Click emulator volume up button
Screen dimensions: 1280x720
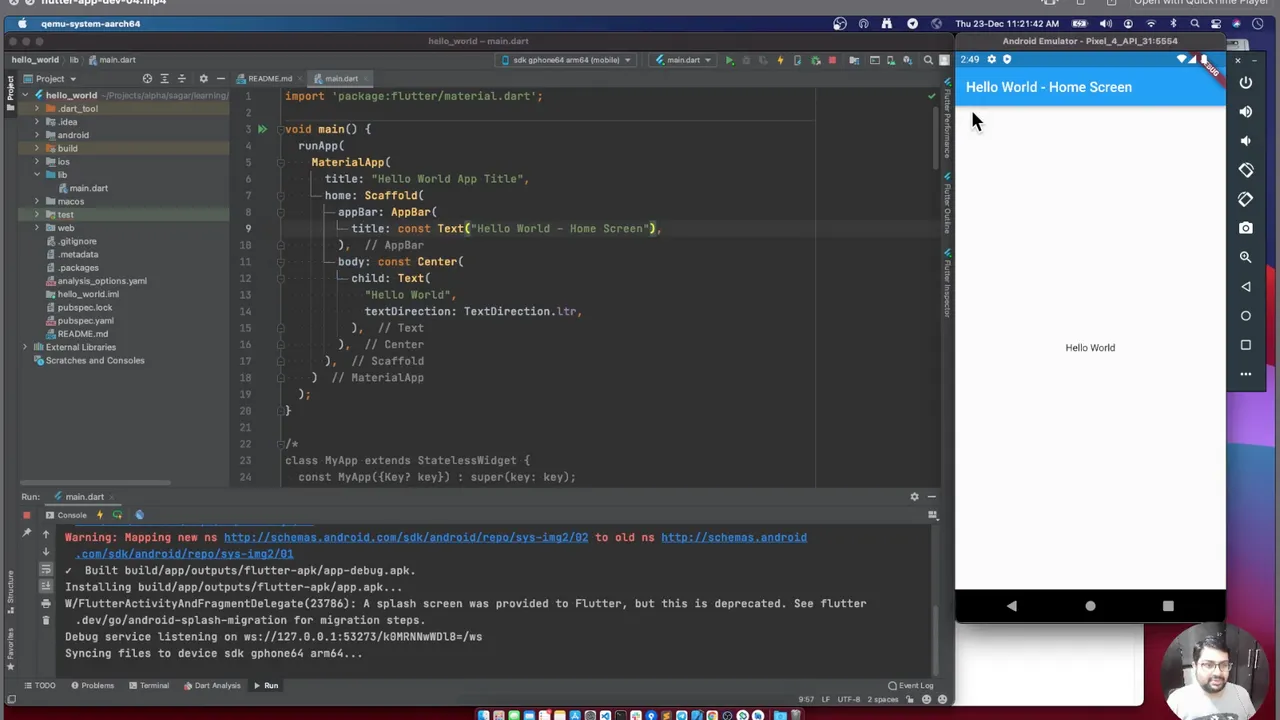(1246, 112)
